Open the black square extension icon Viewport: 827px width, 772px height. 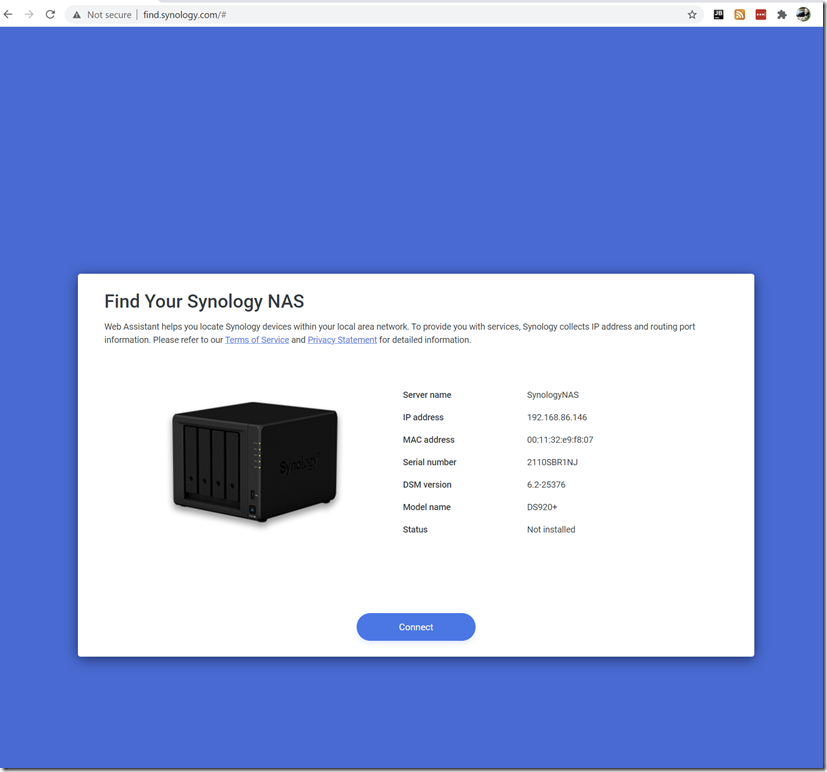(718, 15)
